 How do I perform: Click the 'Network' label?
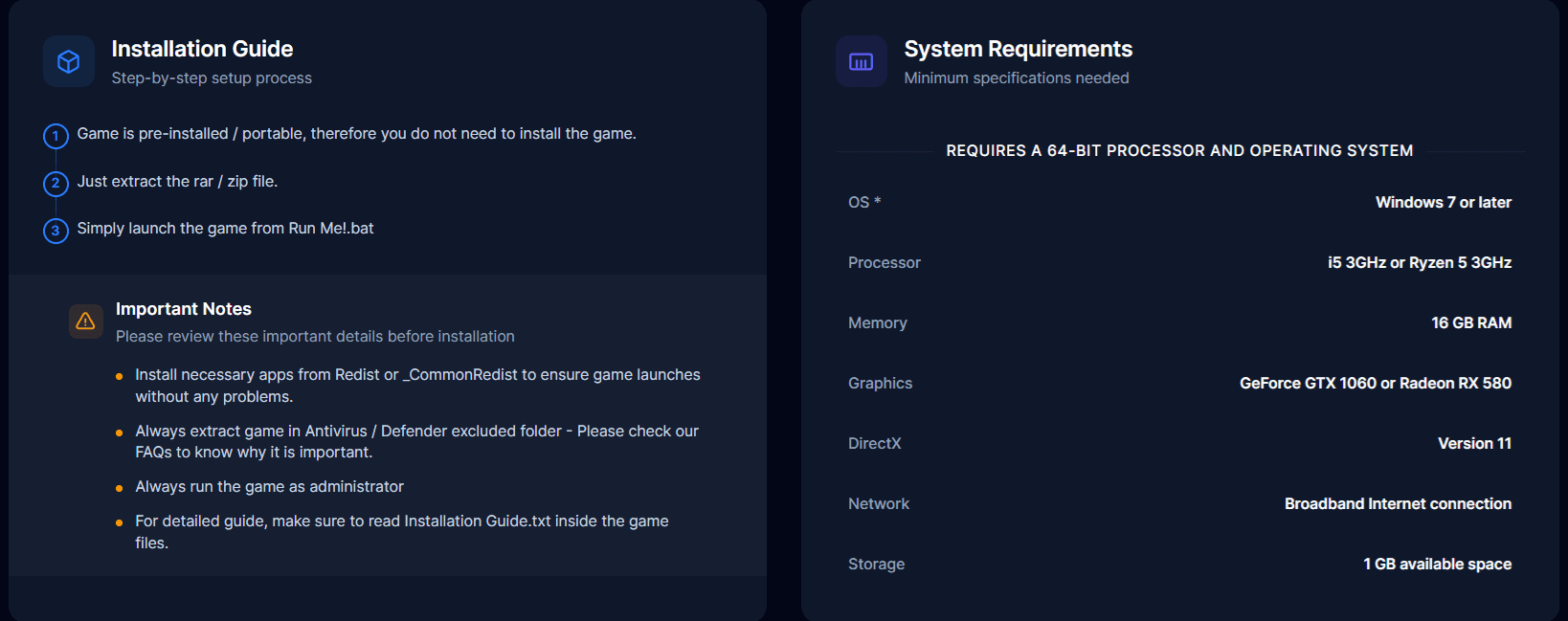click(x=878, y=504)
